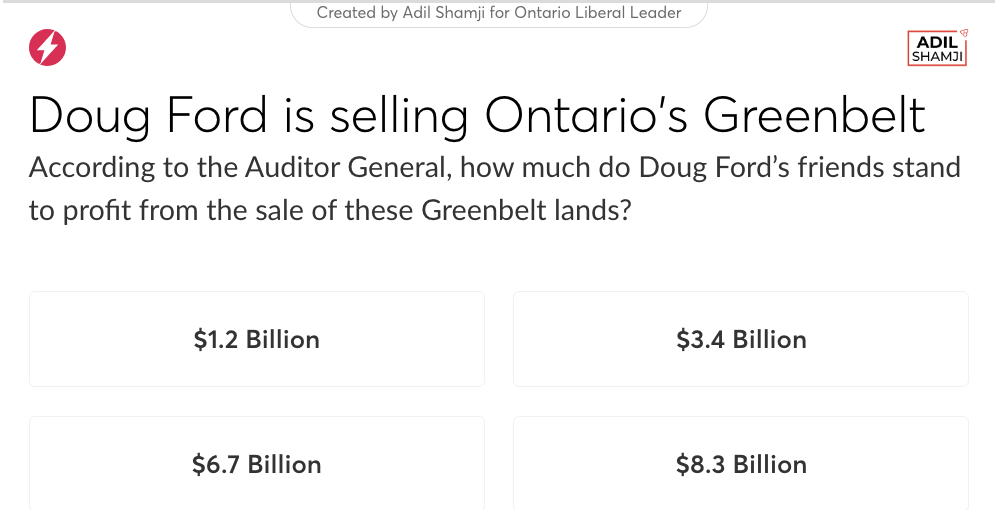Click "Greenbelt lands?" in the question
This screenshot has width=998, height=510.
pos(526,209)
